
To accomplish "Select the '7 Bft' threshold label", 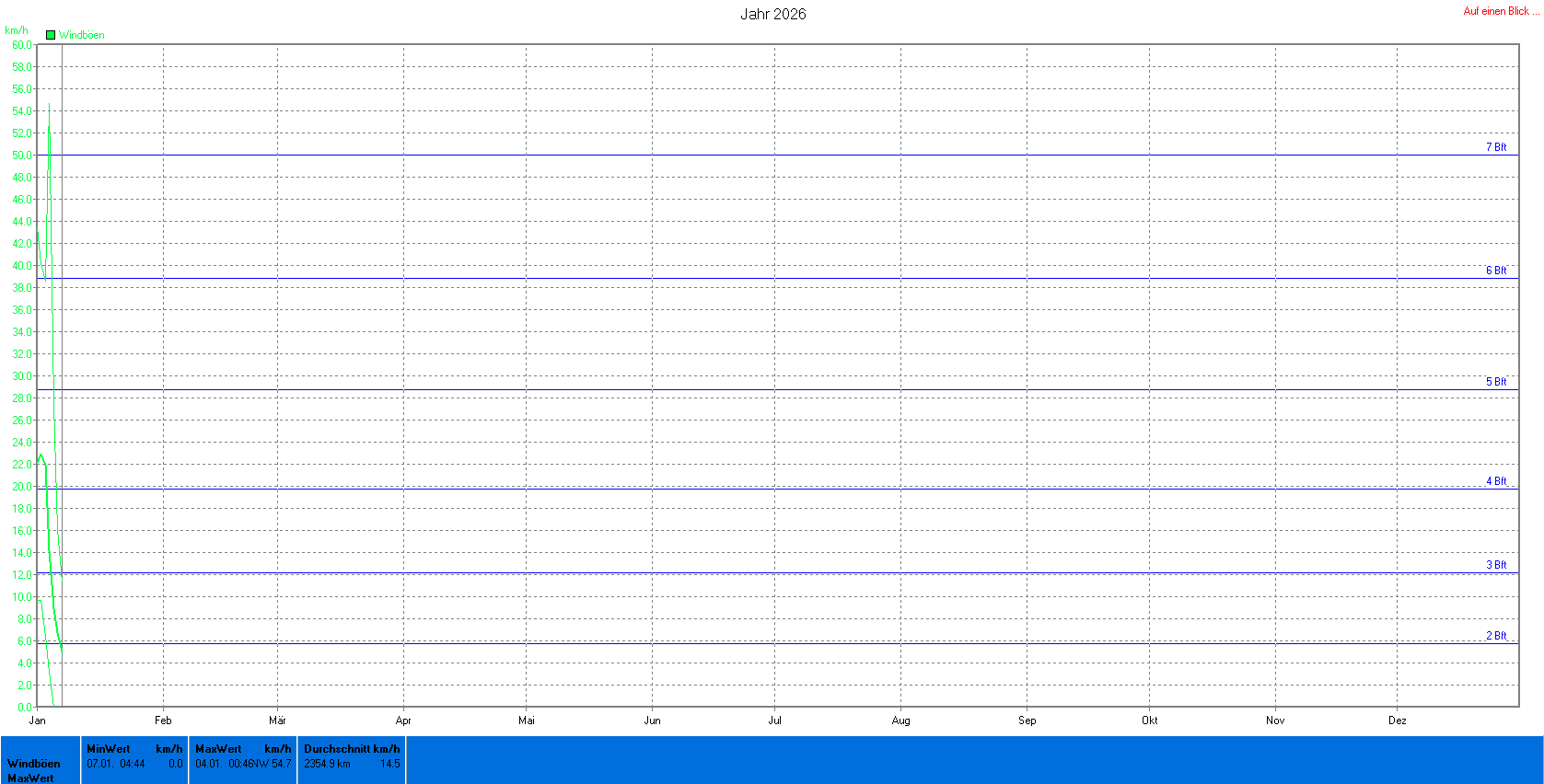I will pos(1496,147).
